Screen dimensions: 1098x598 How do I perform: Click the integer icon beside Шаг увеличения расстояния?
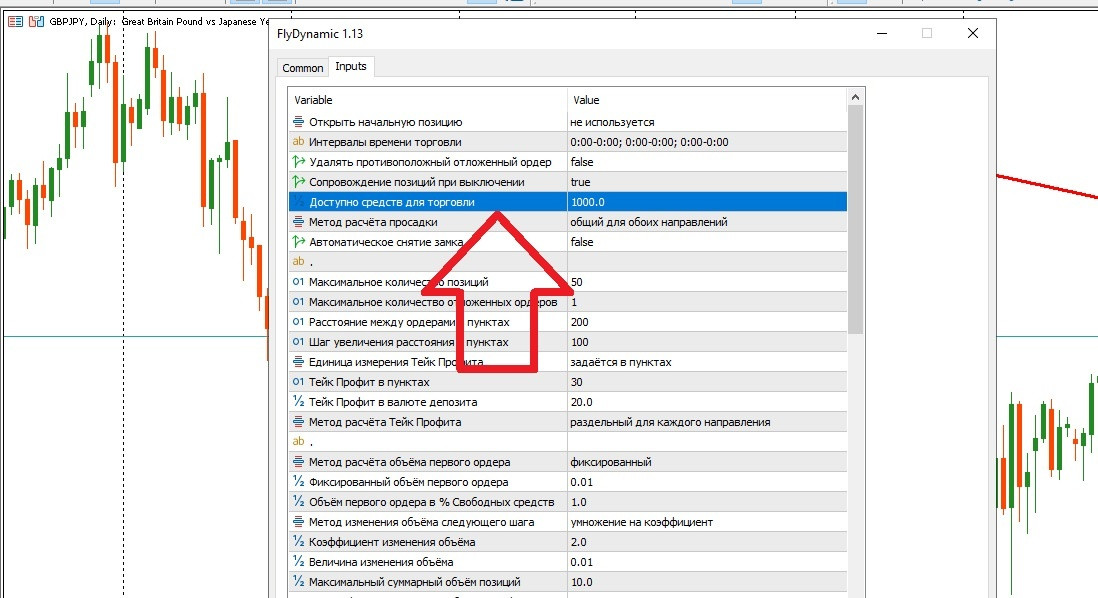coord(298,342)
